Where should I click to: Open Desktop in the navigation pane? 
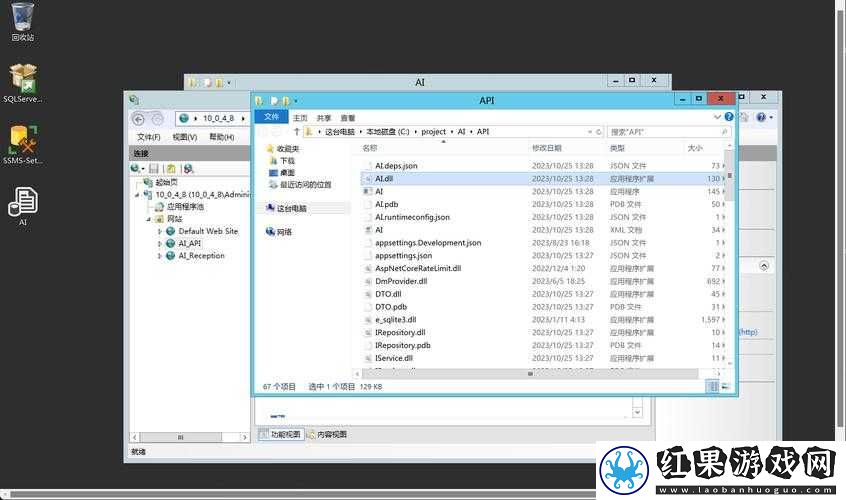(x=282, y=173)
